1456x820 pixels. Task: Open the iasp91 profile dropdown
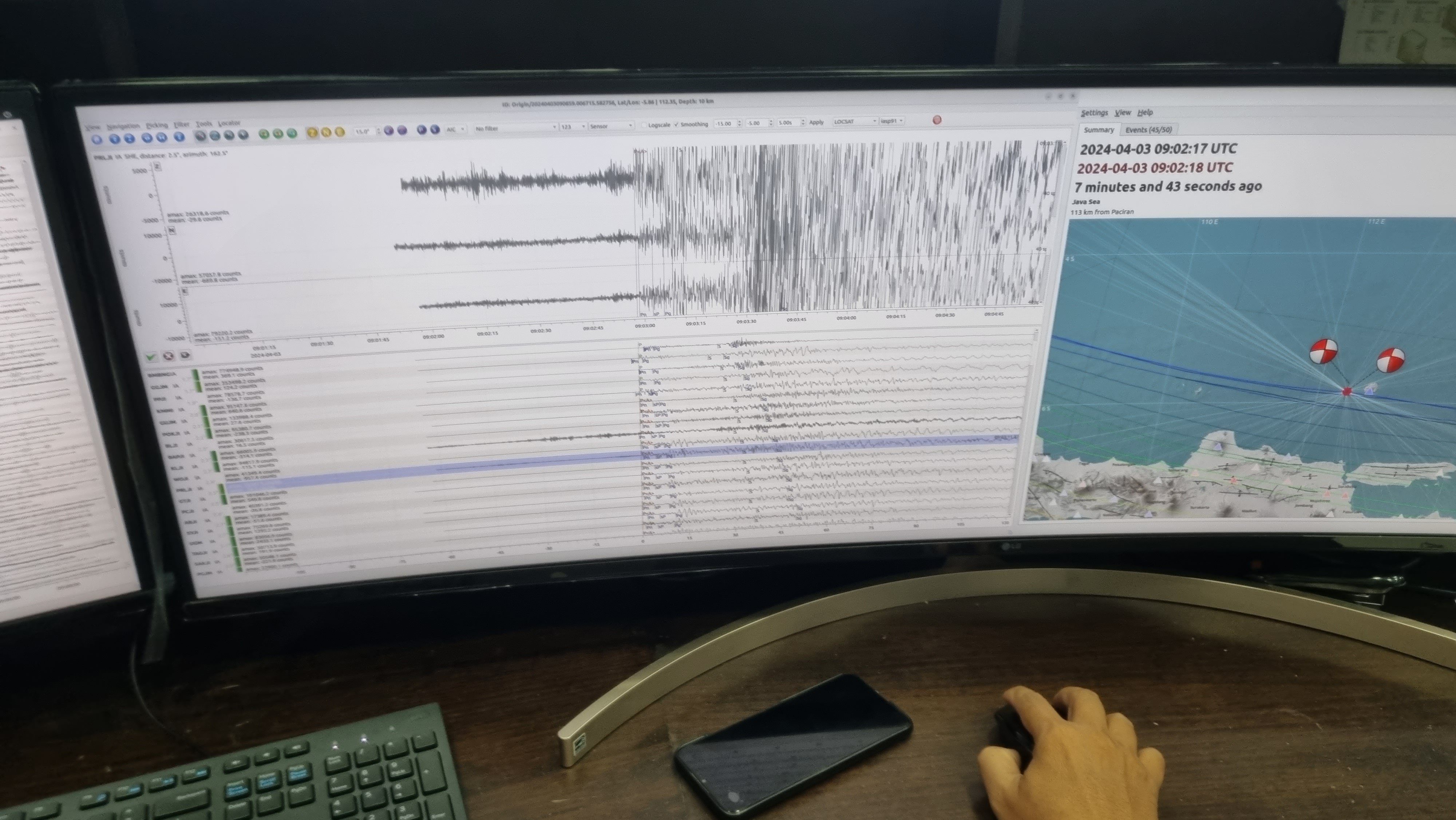point(892,121)
